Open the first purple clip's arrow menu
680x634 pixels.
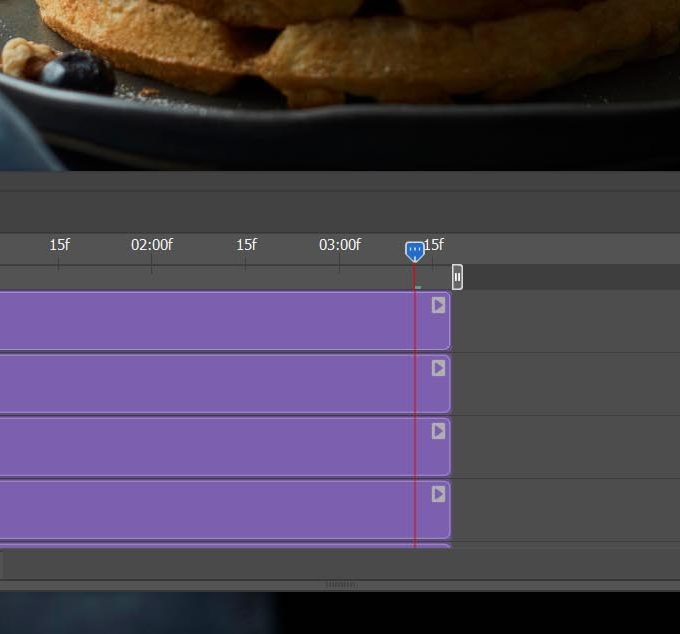438,305
